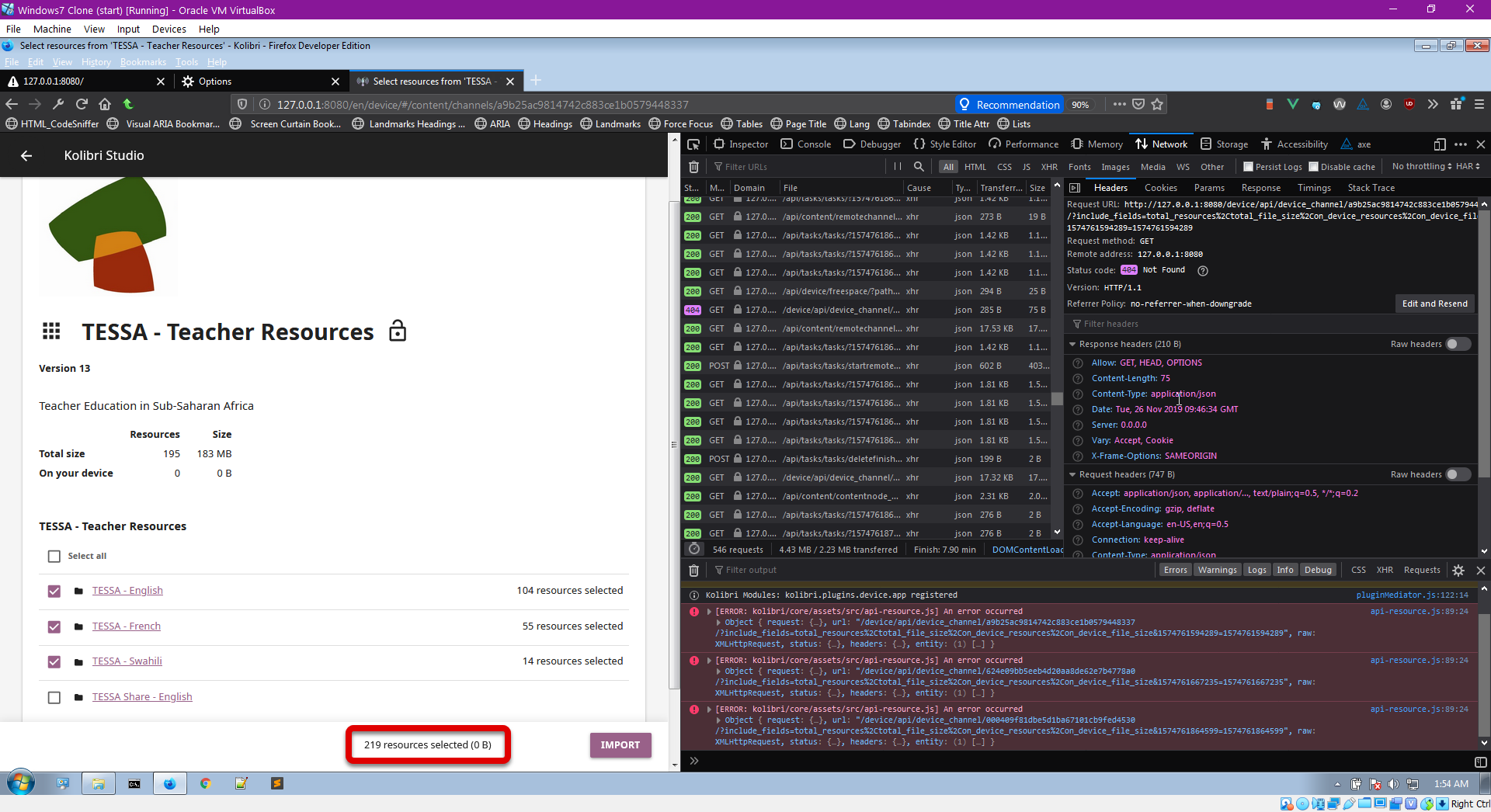The width and height of the screenshot is (1491, 812).
Task: Open the Response details tab
Action: [1260, 188]
